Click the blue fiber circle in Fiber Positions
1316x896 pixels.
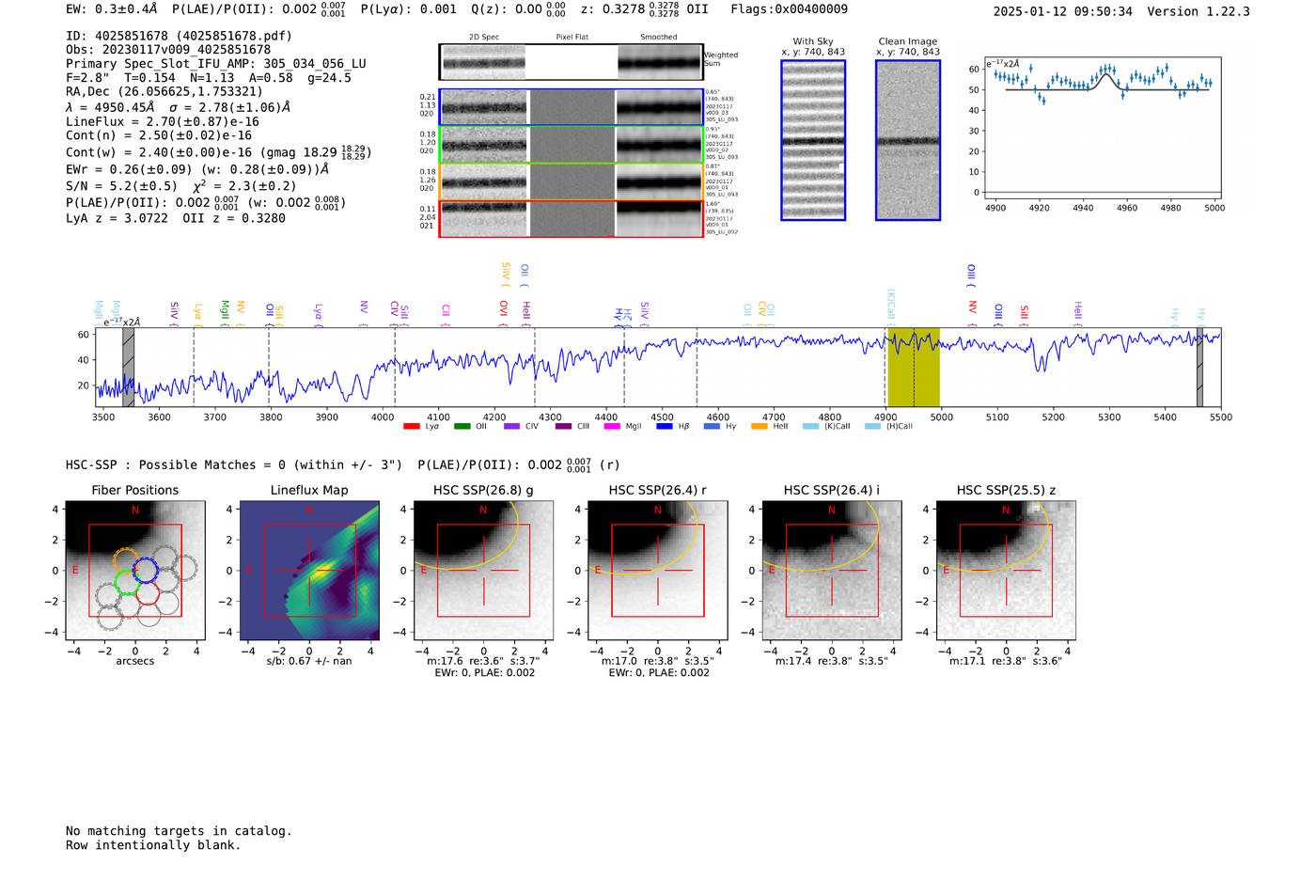point(145,570)
